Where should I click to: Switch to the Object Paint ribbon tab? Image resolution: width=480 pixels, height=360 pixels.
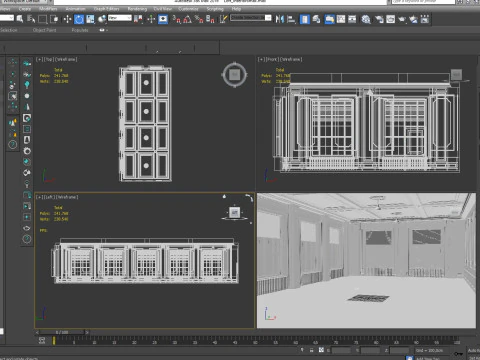coord(44,30)
